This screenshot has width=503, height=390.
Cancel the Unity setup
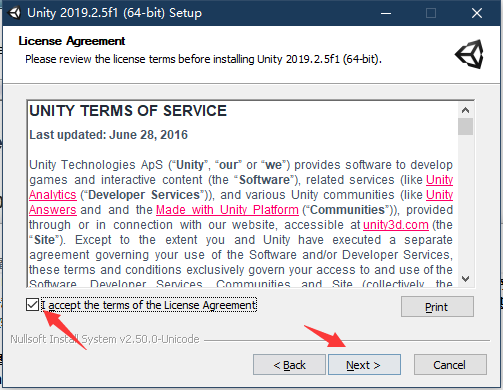click(x=450, y=365)
